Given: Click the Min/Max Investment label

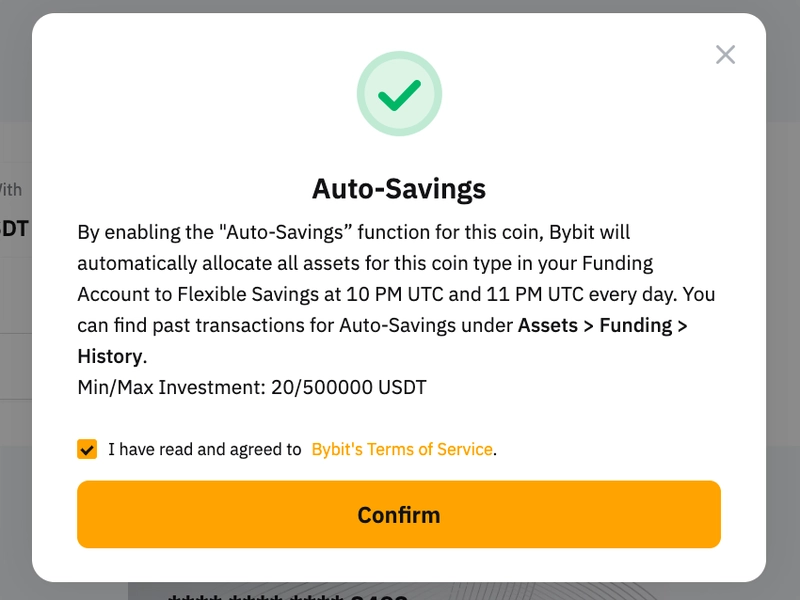Looking at the screenshot, I should tap(171, 387).
